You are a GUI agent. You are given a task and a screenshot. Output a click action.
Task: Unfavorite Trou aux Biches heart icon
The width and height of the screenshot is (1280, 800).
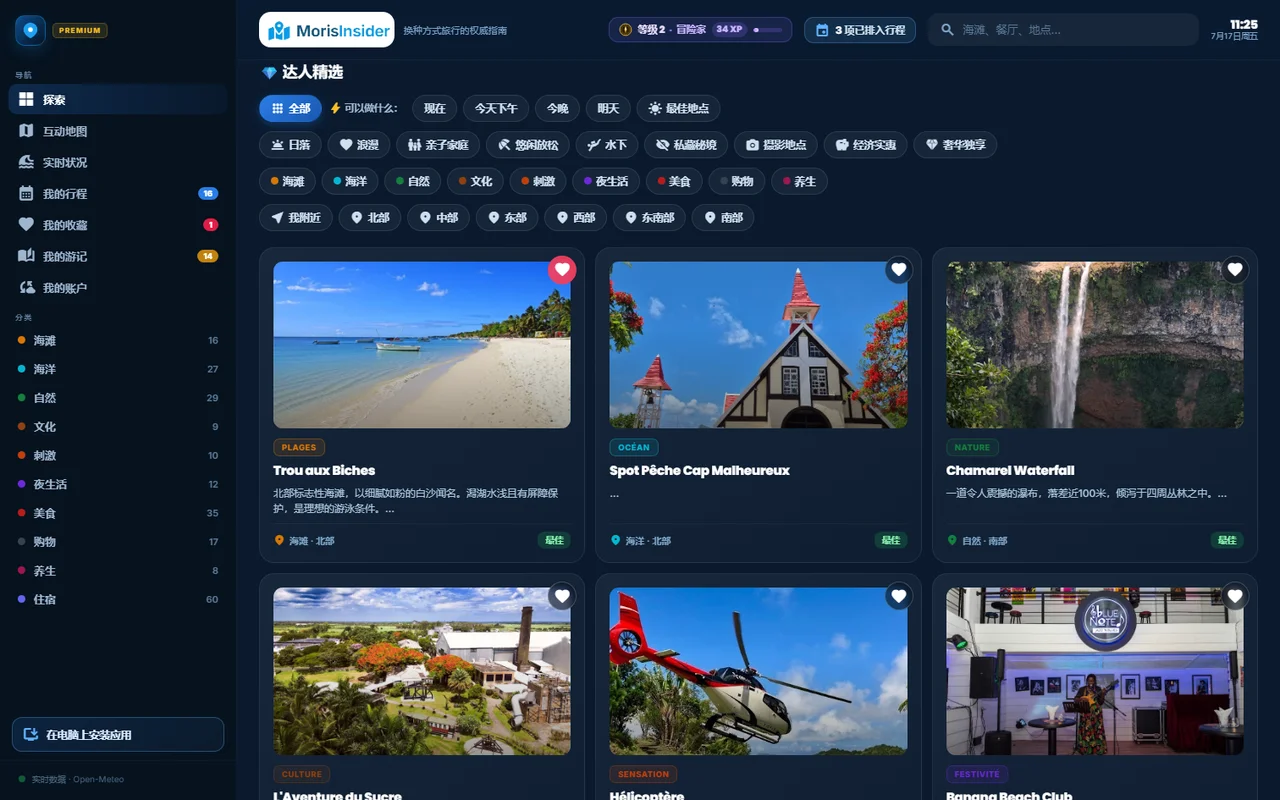(x=562, y=269)
